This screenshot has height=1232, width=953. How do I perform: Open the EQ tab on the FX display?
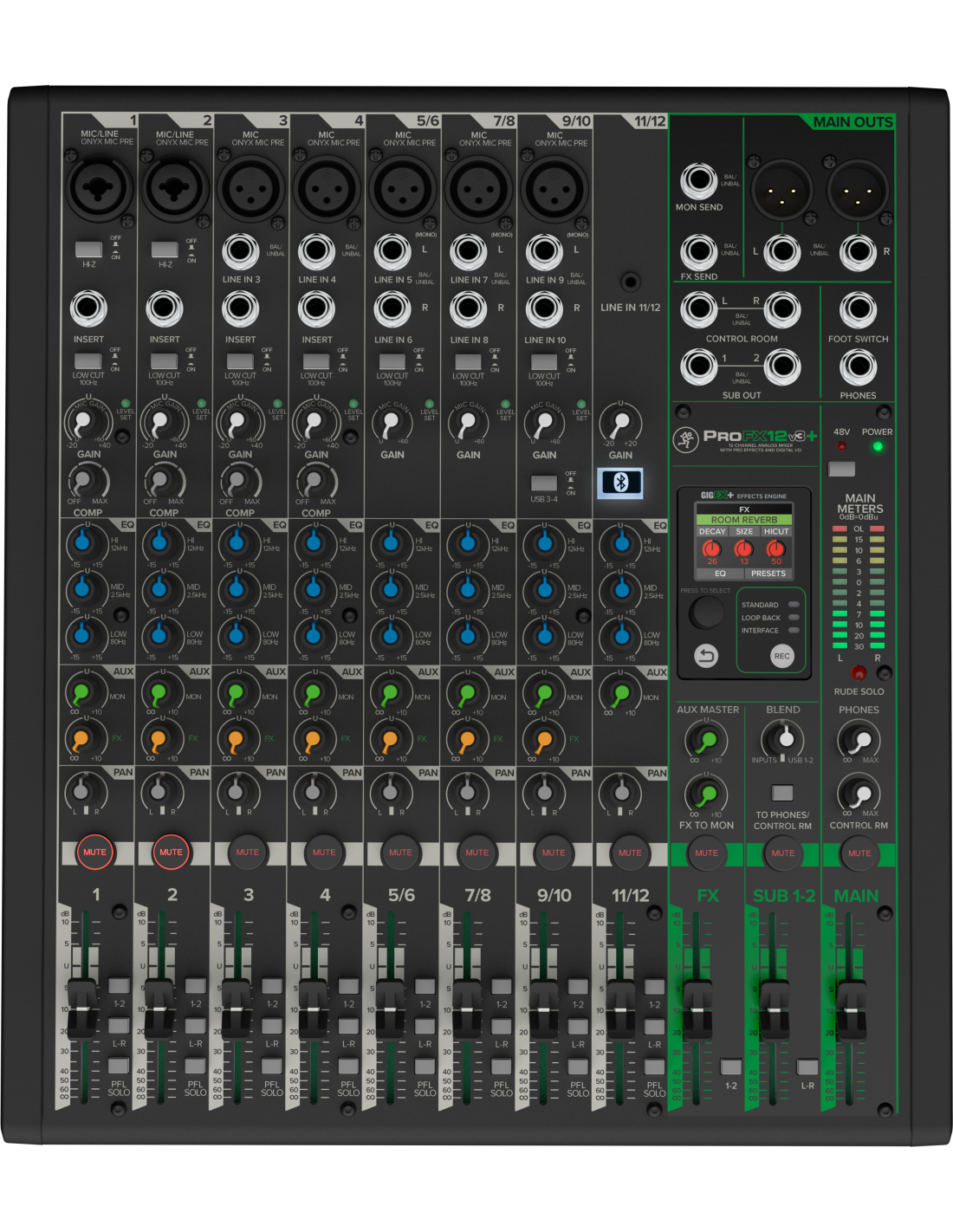(720, 574)
